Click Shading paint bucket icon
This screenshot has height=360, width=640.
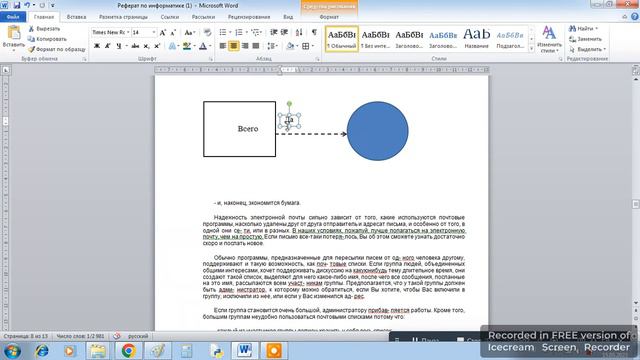click(x=290, y=46)
